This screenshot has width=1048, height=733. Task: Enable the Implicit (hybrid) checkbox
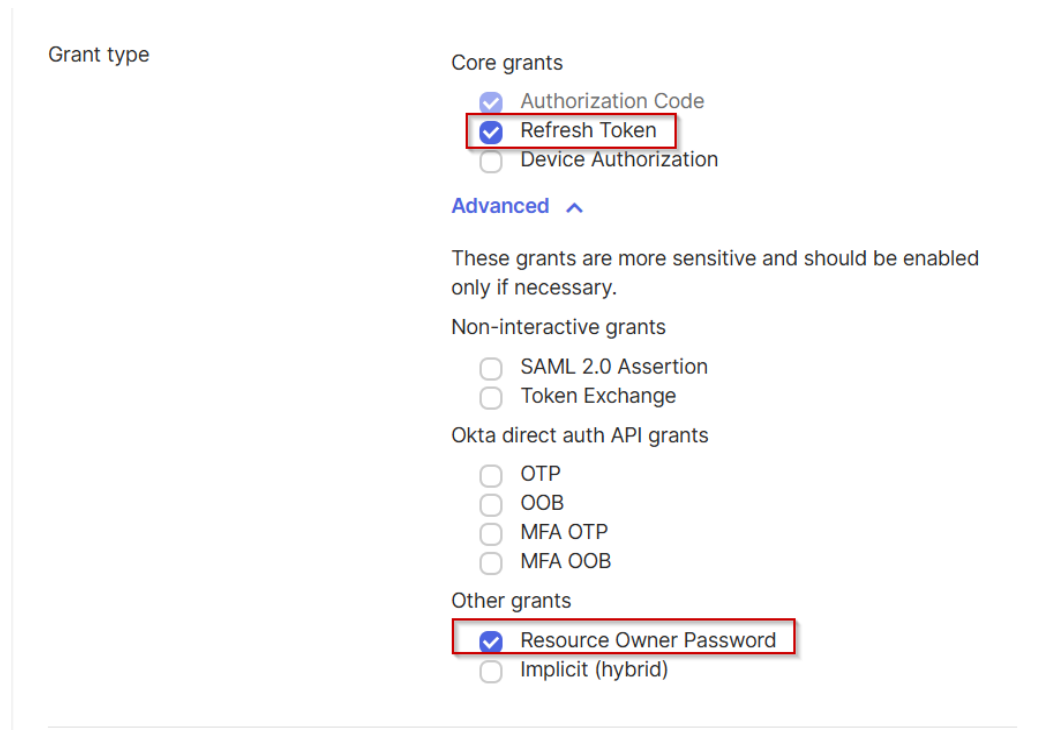pyautogui.click(x=491, y=671)
